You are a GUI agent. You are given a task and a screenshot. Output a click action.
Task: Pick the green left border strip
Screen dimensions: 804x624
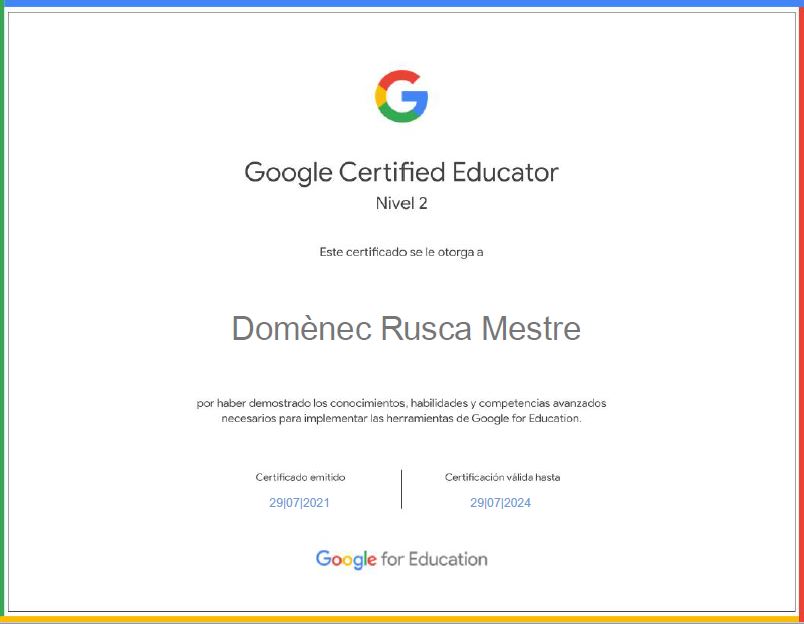point(2,312)
